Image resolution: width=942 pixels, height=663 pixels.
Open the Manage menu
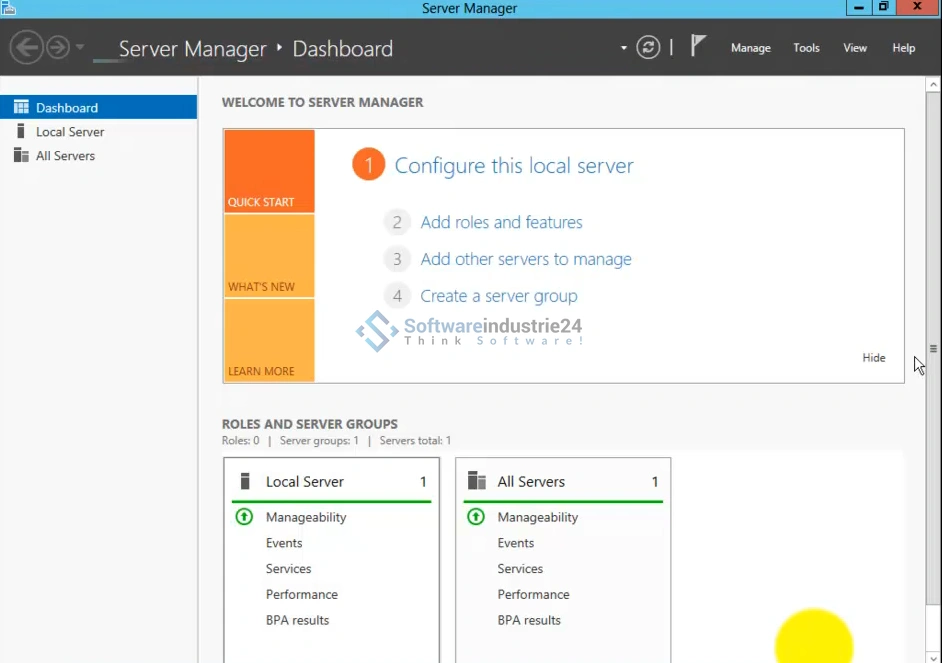tap(750, 48)
